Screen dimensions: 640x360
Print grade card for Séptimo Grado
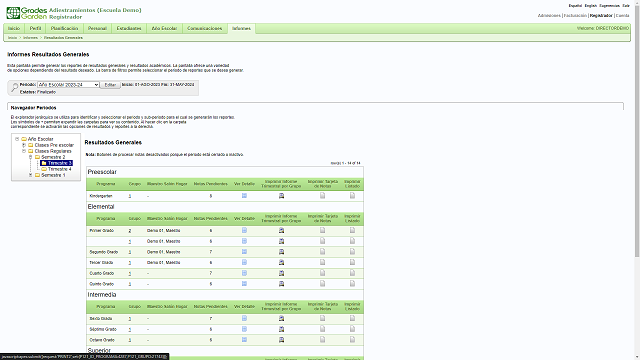(322, 329)
